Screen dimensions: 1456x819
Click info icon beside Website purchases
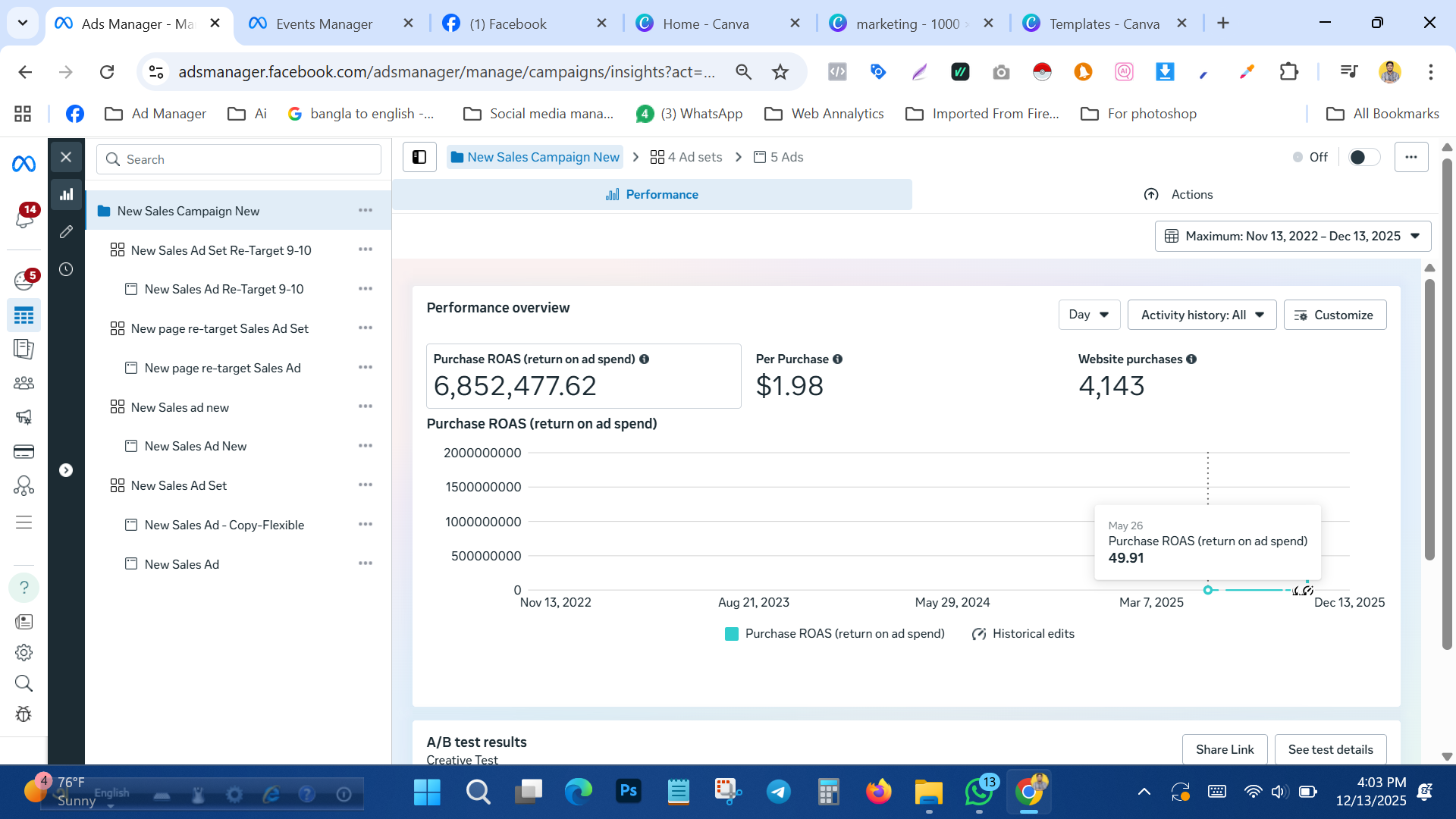click(1191, 359)
